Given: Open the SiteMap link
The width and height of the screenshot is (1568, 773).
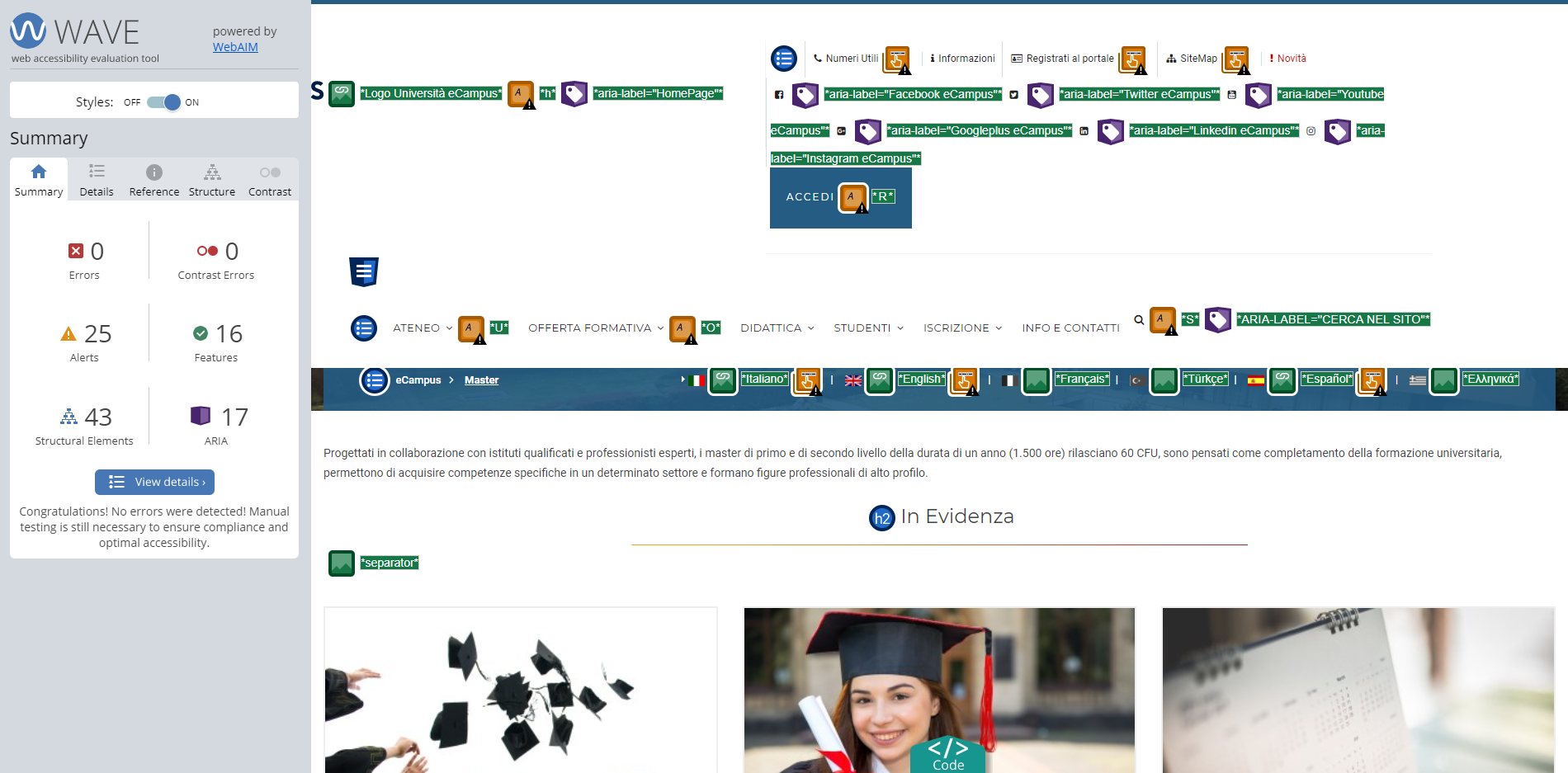Looking at the screenshot, I should [x=1192, y=59].
